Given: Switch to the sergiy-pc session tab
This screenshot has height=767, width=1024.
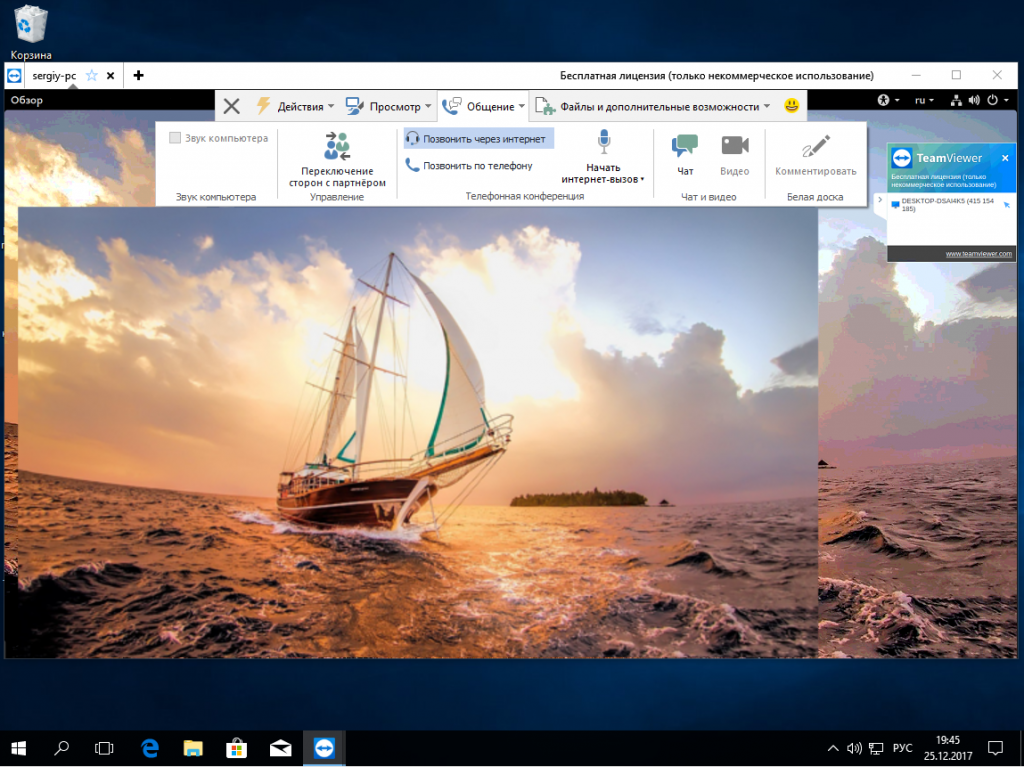Looking at the screenshot, I should pyautogui.click(x=54, y=76).
